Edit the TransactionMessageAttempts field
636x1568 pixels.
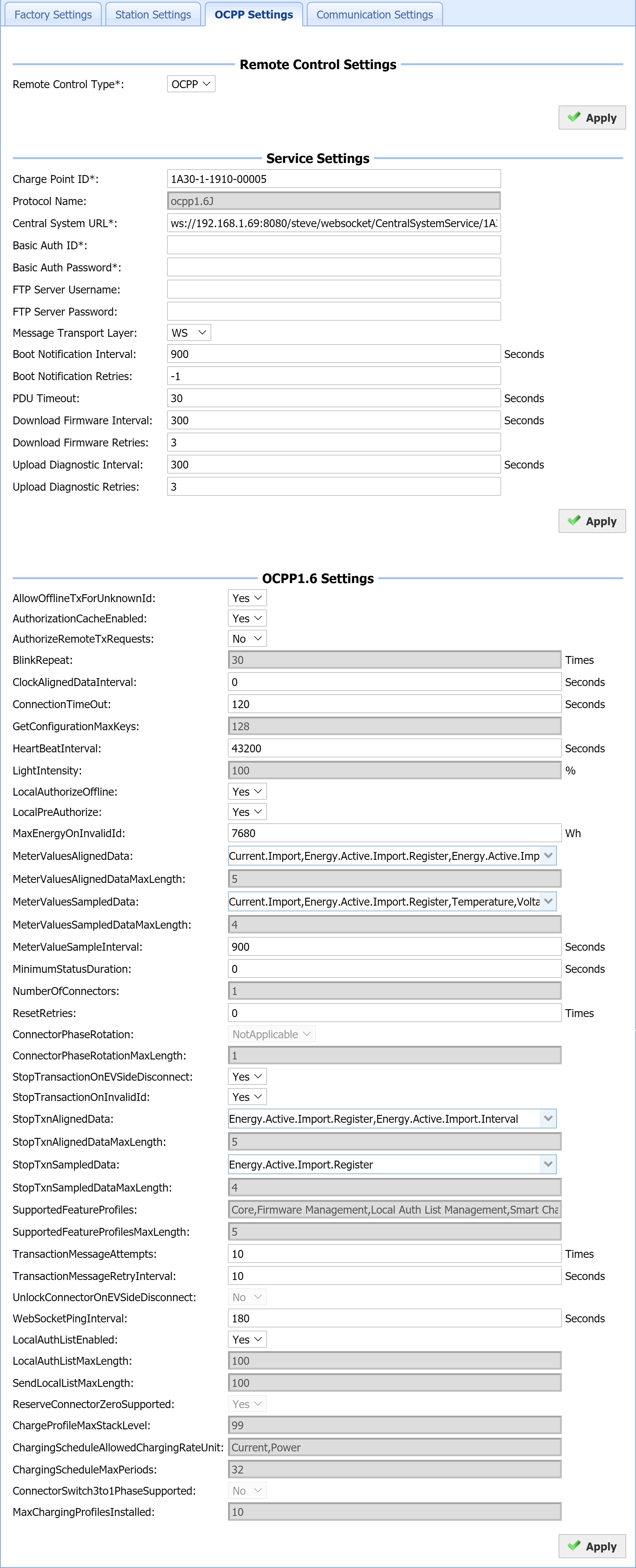pyautogui.click(x=394, y=1254)
